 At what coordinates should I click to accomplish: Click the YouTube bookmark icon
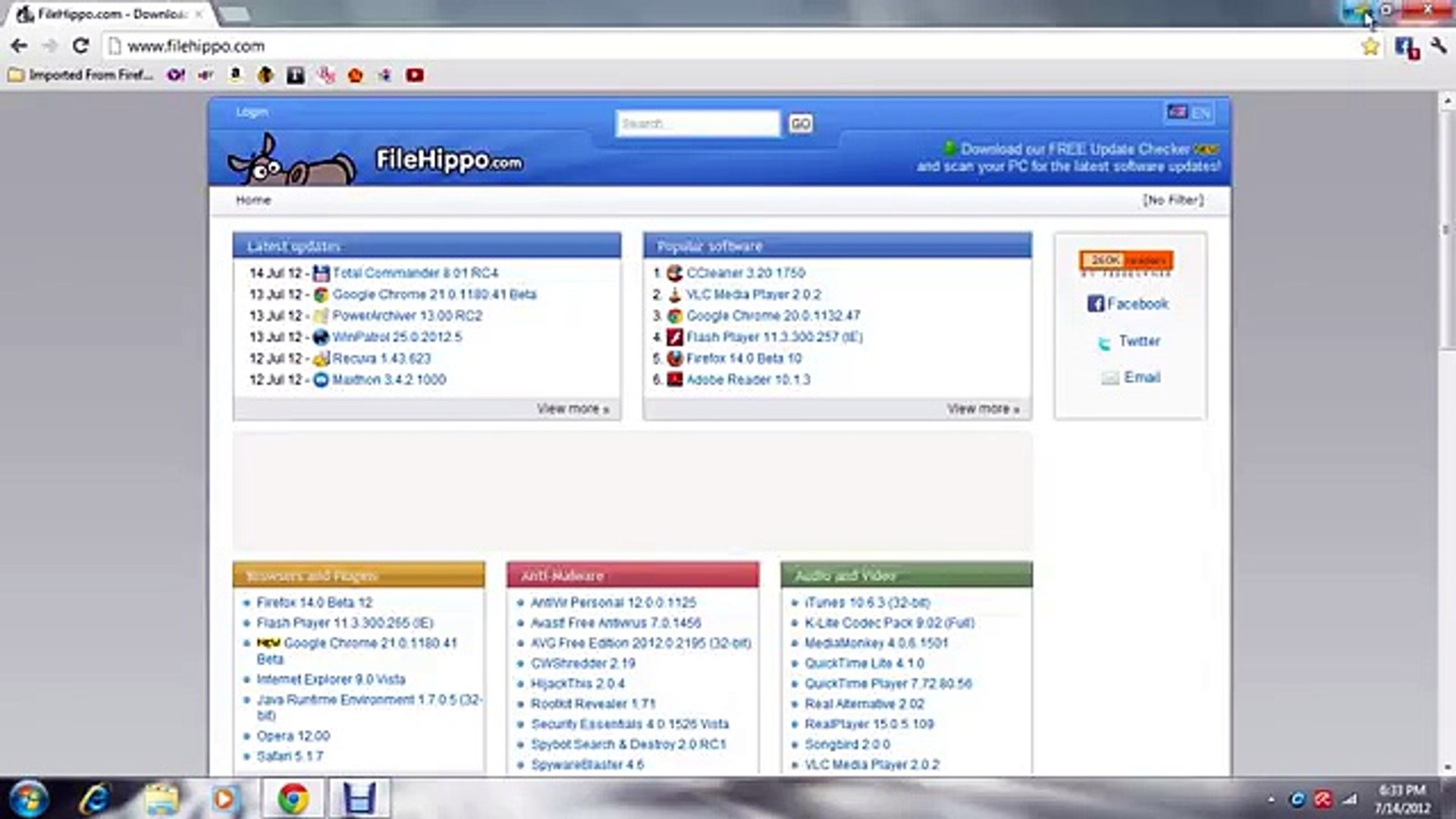[414, 75]
